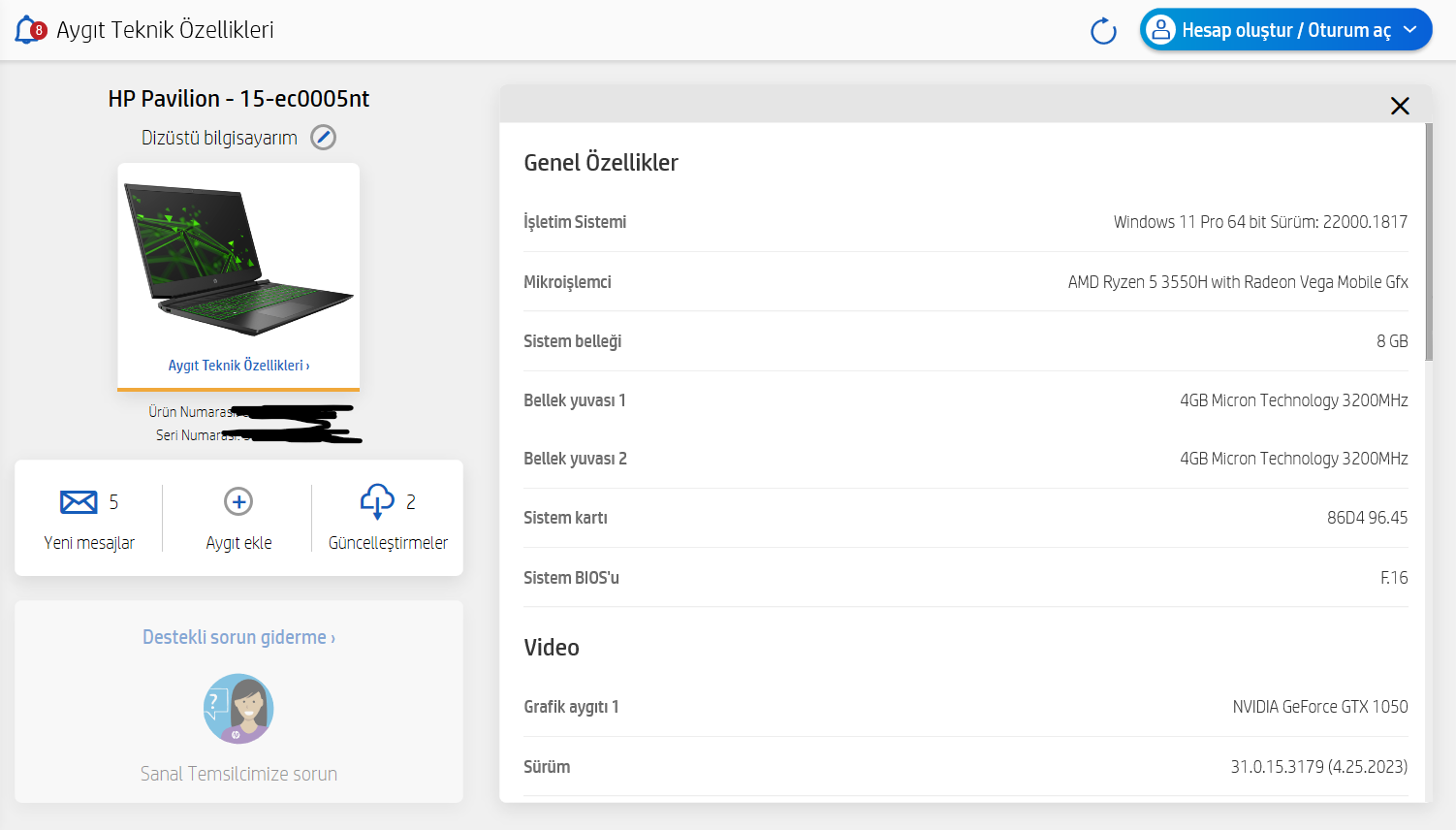The image size is (1456, 830).
Task: Click the refresh icon in header
Action: pyautogui.click(x=1103, y=31)
